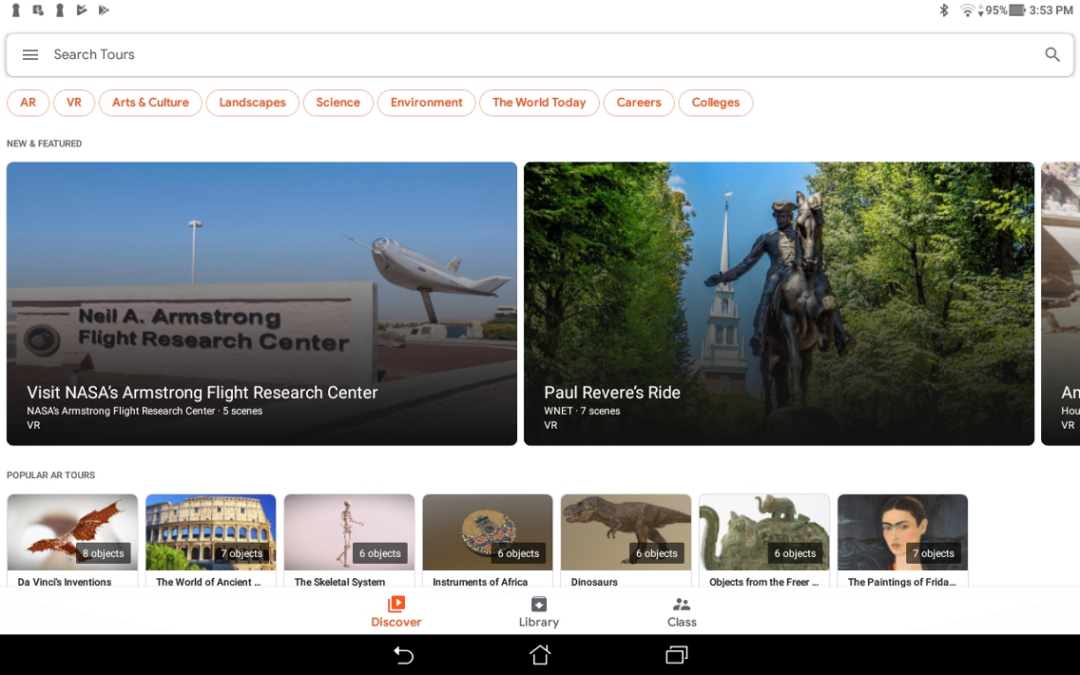Image resolution: width=1080 pixels, height=675 pixels.
Task: Select the VR category chip
Action: [x=74, y=103]
